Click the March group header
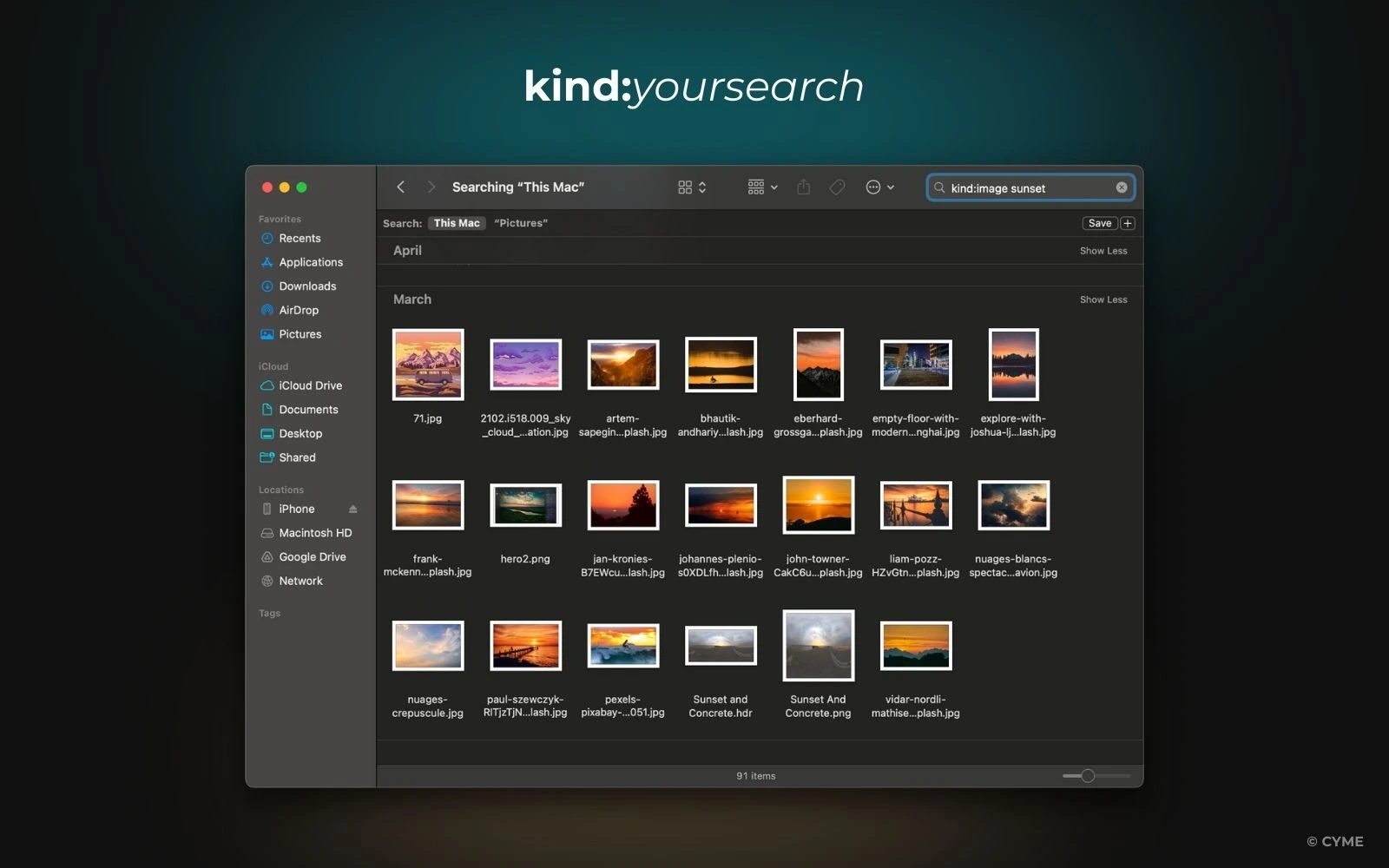Screen dimensions: 1389x868 [x=412, y=299]
